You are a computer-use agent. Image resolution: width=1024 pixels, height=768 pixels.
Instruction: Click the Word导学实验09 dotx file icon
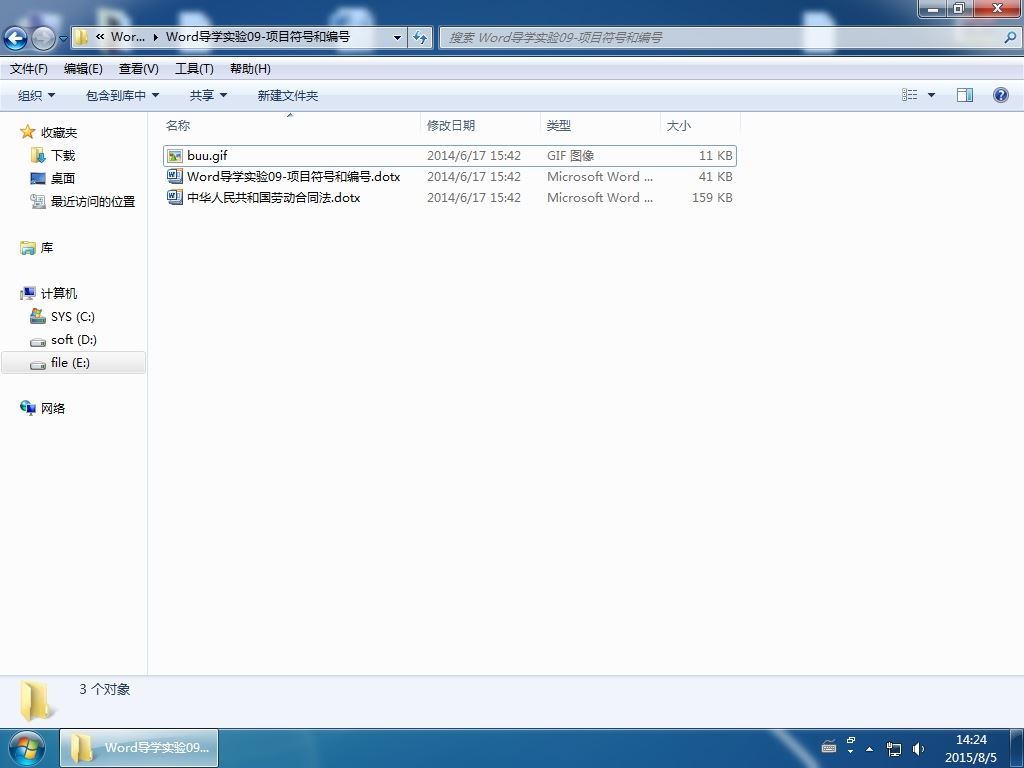click(174, 176)
